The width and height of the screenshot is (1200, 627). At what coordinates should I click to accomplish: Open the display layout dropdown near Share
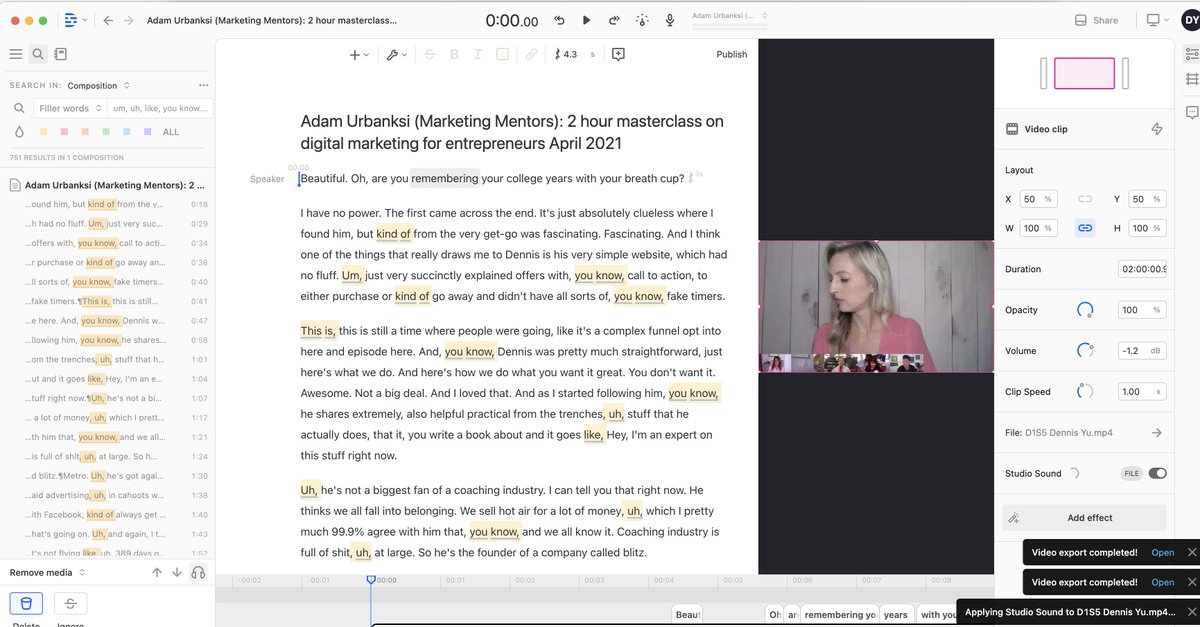[1158, 20]
